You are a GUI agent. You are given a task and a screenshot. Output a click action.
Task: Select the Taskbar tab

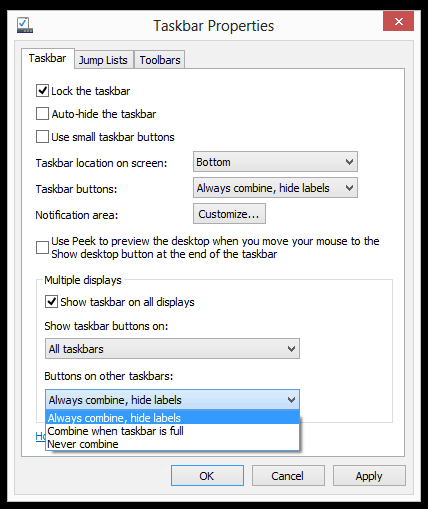[47, 58]
